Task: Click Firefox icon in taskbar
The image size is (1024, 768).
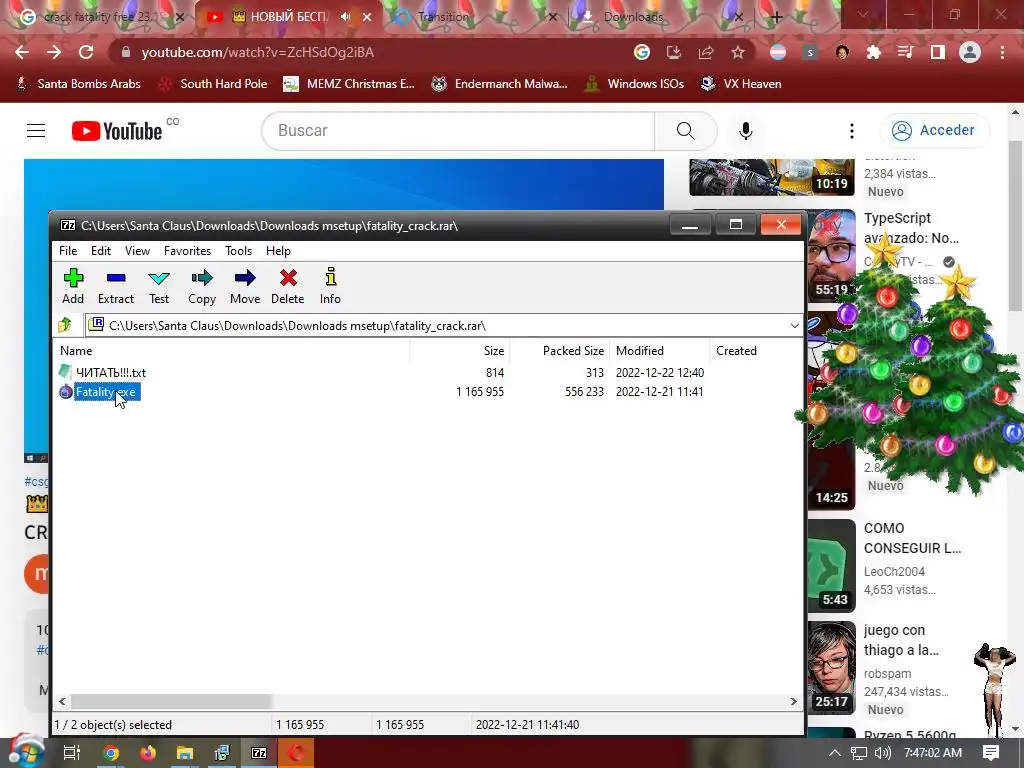Action: click(148, 753)
